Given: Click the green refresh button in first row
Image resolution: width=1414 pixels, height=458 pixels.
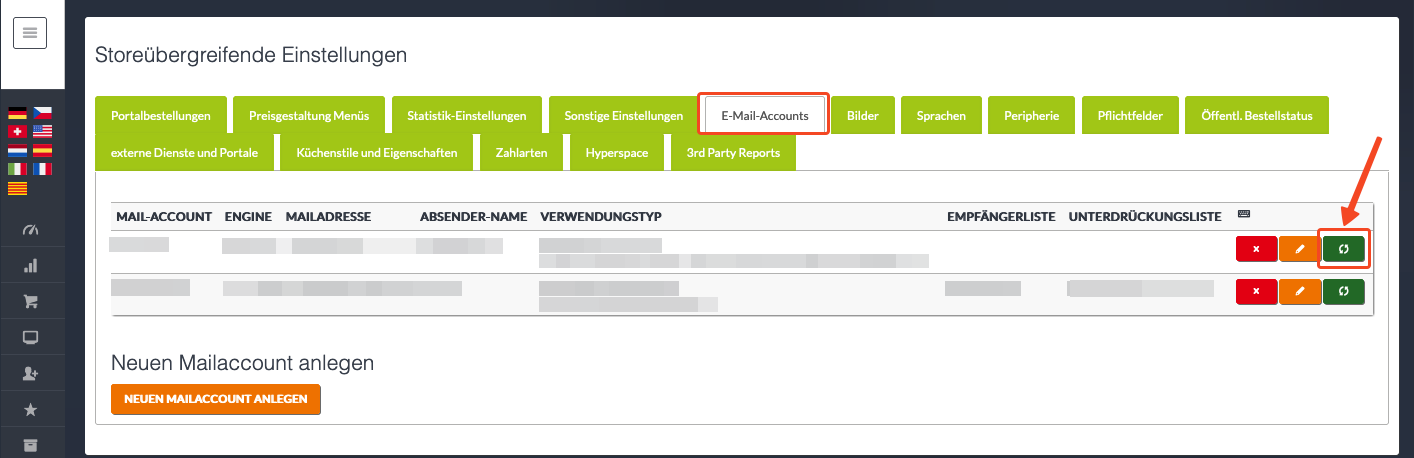Looking at the screenshot, I should pyautogui.click(x=1343, y=249).
